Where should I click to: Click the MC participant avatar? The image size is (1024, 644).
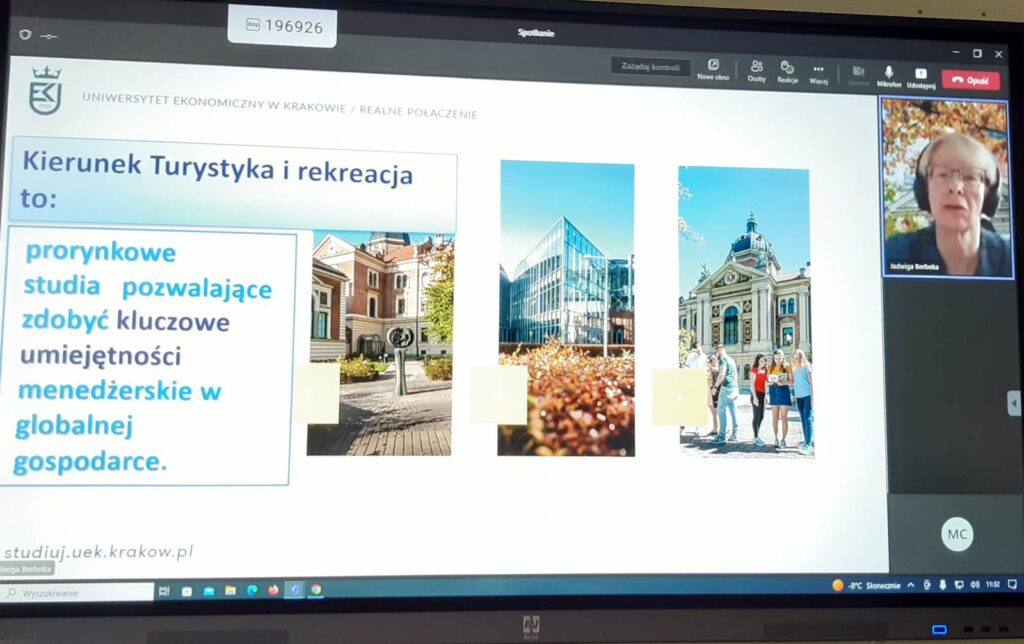coord(957,534)
